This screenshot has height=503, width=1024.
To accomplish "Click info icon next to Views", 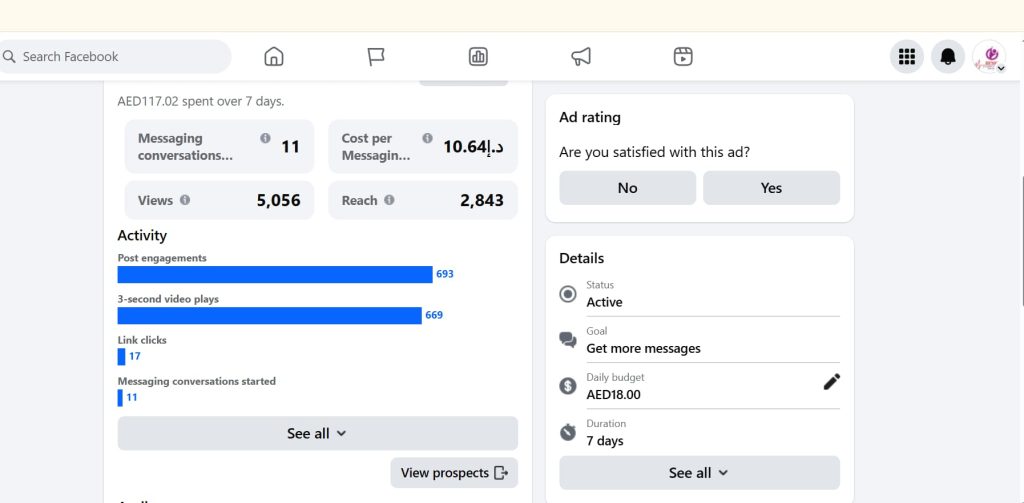I will (x=185, y=200).
